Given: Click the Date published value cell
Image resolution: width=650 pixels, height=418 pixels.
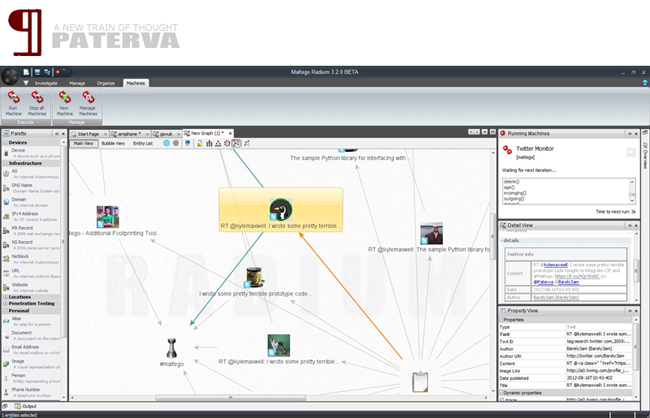Looking at the screenshot, I should [599, 378].
